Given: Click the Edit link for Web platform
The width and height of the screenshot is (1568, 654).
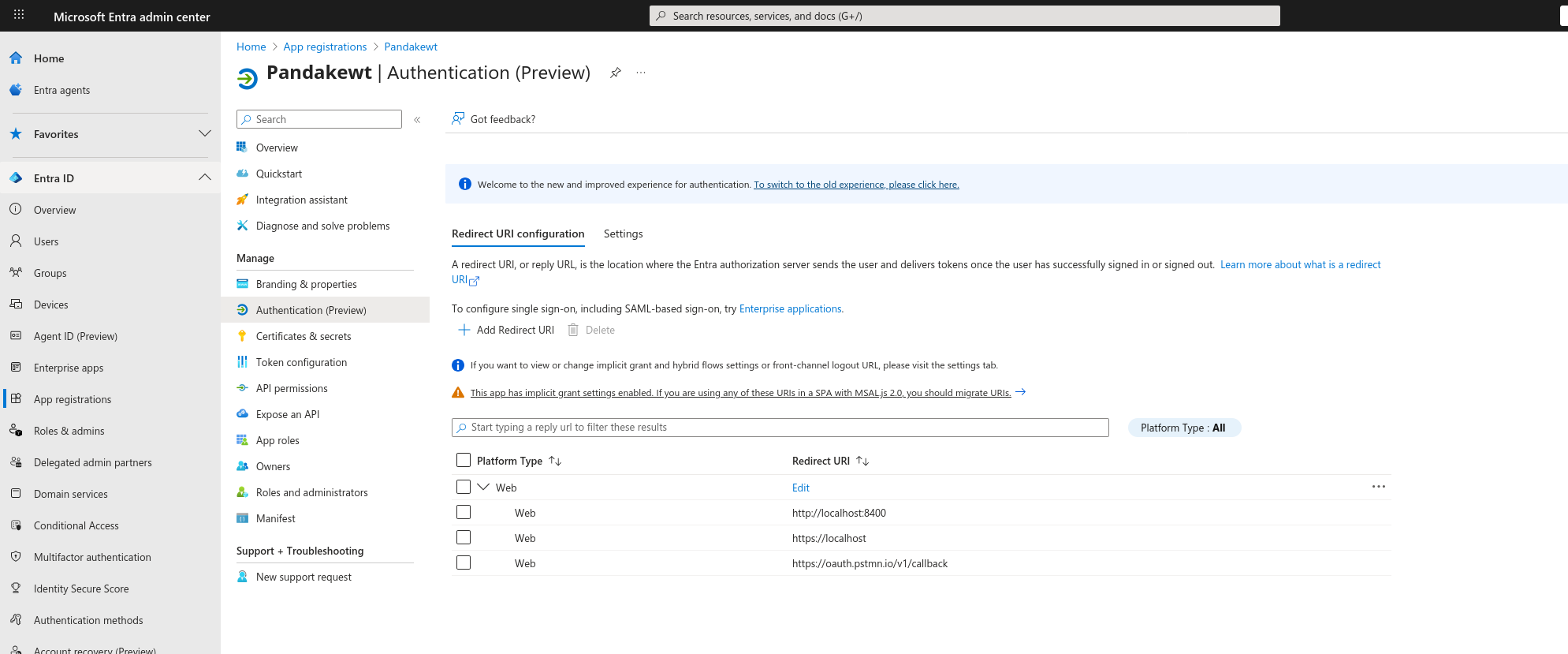Looking at the screenshot, I should 800,488.
